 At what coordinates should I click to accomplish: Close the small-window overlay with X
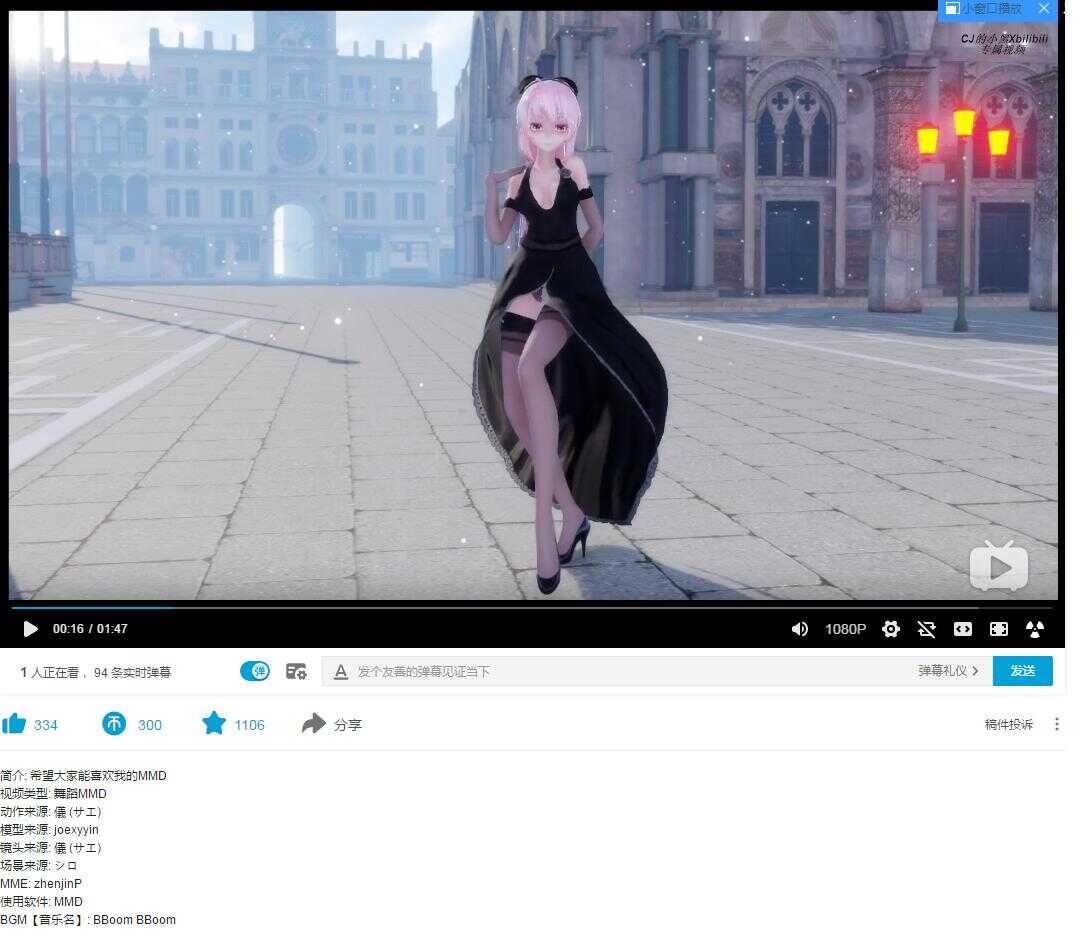click(x=1044, y=8)
